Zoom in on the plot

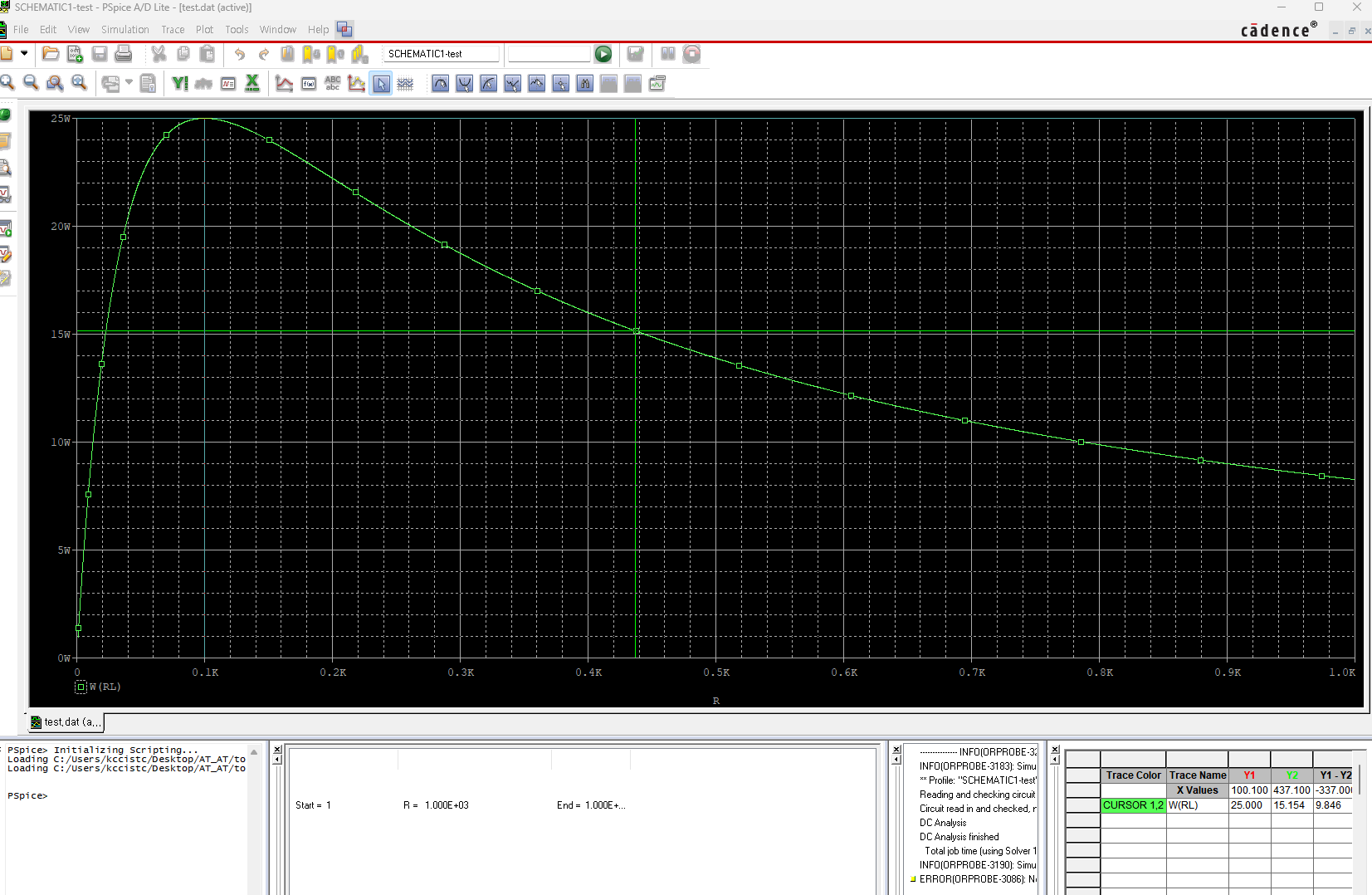coord(7,83)
